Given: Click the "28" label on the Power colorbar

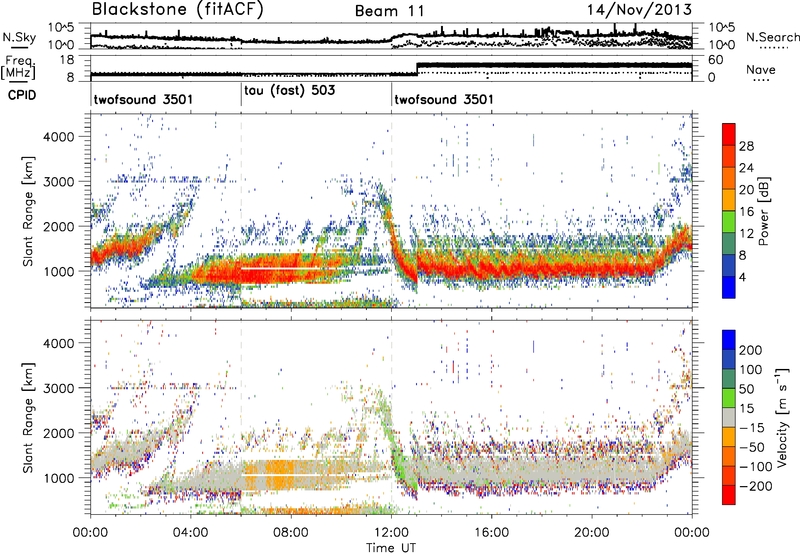Looking at the screenshot, I should [746, 146].
